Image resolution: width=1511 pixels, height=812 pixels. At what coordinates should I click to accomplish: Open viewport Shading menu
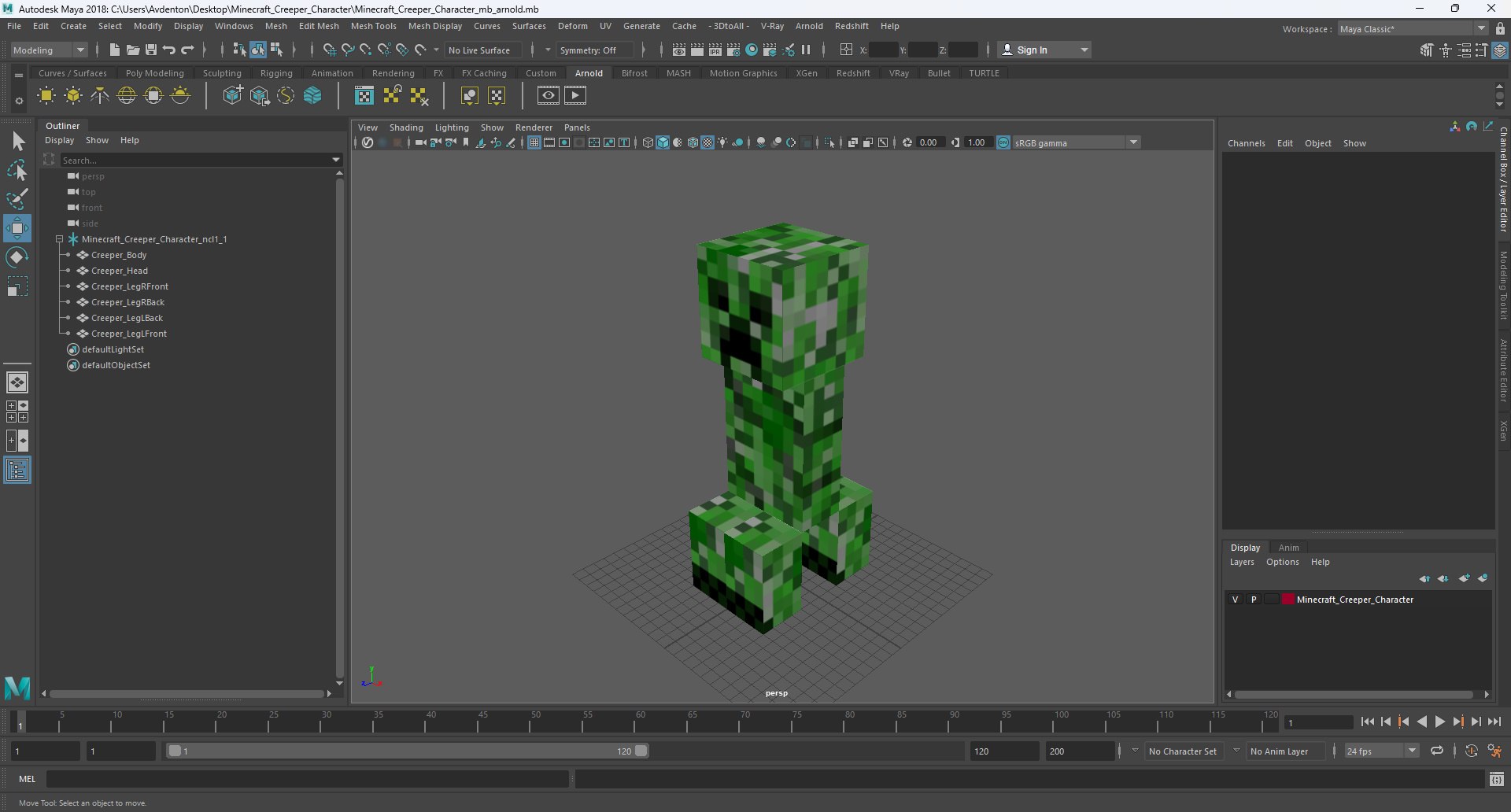[x=406, y=127]
